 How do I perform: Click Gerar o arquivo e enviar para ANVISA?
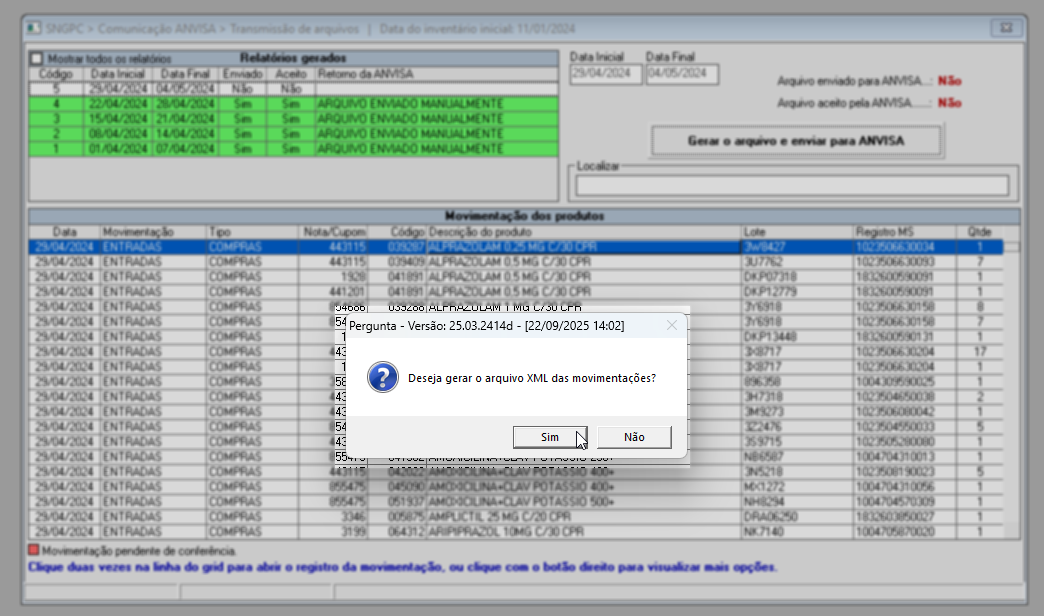(x=796, y=141)
